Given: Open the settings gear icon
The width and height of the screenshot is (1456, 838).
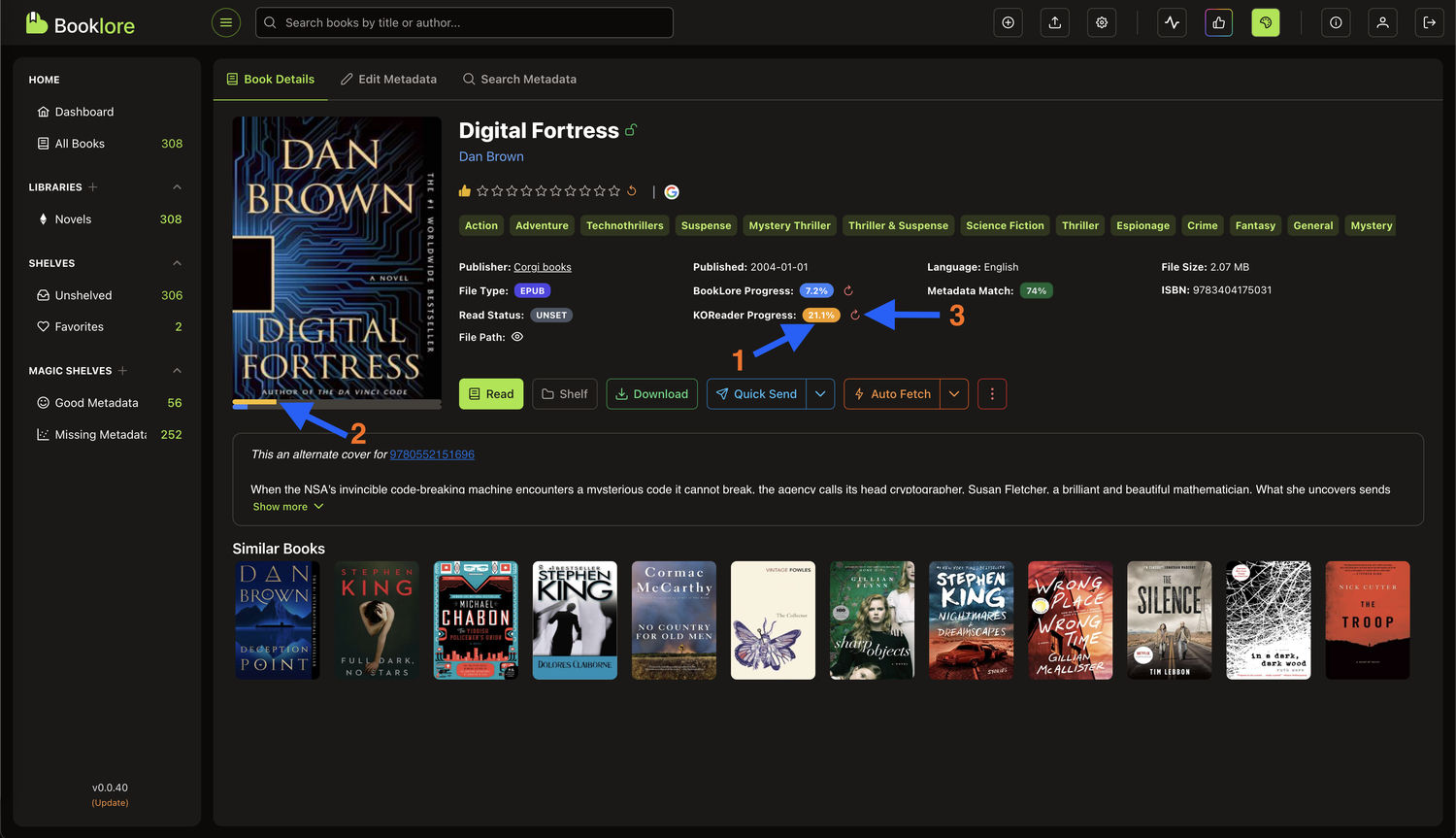Looking at the screenshot, I should coord(1101,22).
